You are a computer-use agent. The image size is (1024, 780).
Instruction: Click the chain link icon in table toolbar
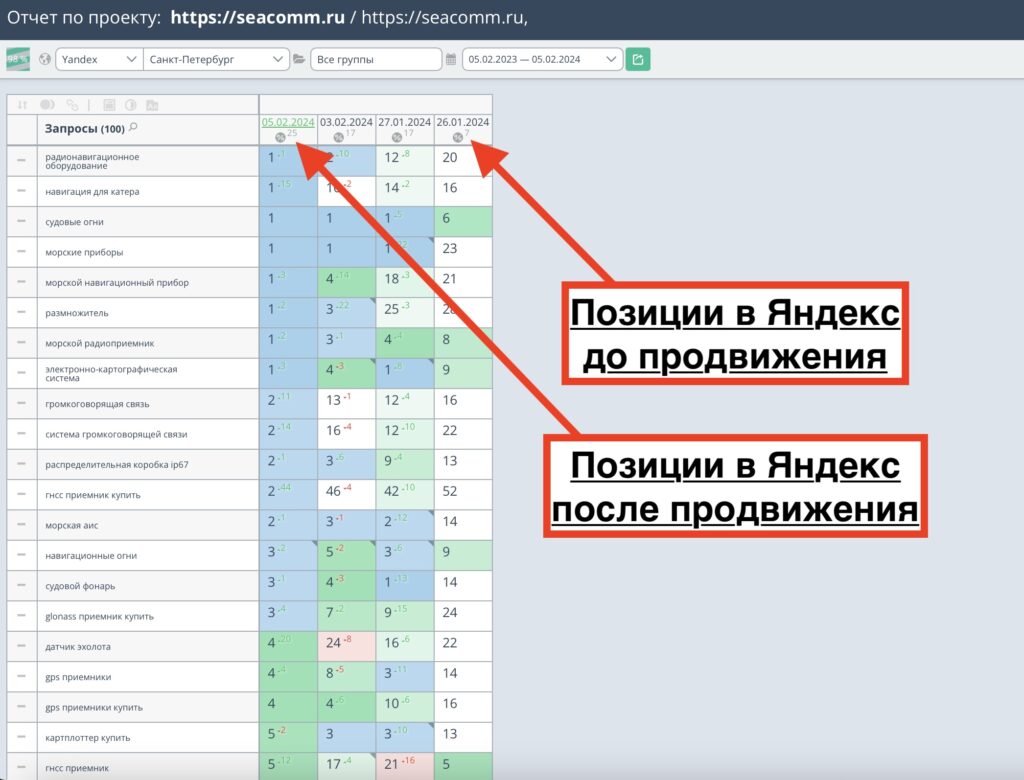[72, 105]
